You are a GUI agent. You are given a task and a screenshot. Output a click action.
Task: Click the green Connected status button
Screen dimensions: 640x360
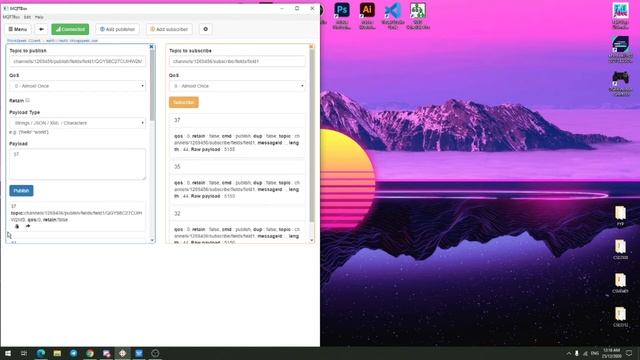[70, 29]
